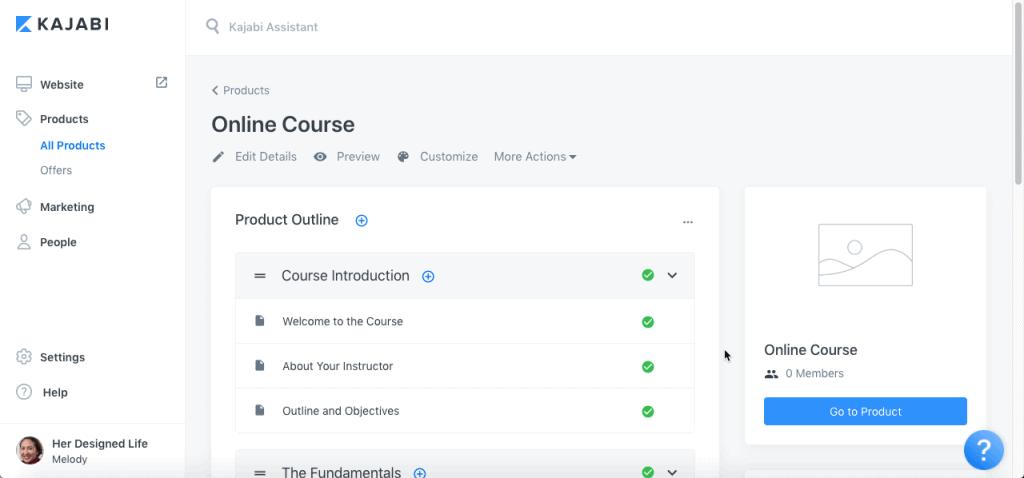Toggle About Your Instructor published checkmark
1024x478 pixels.
click(x=648, y=367)
